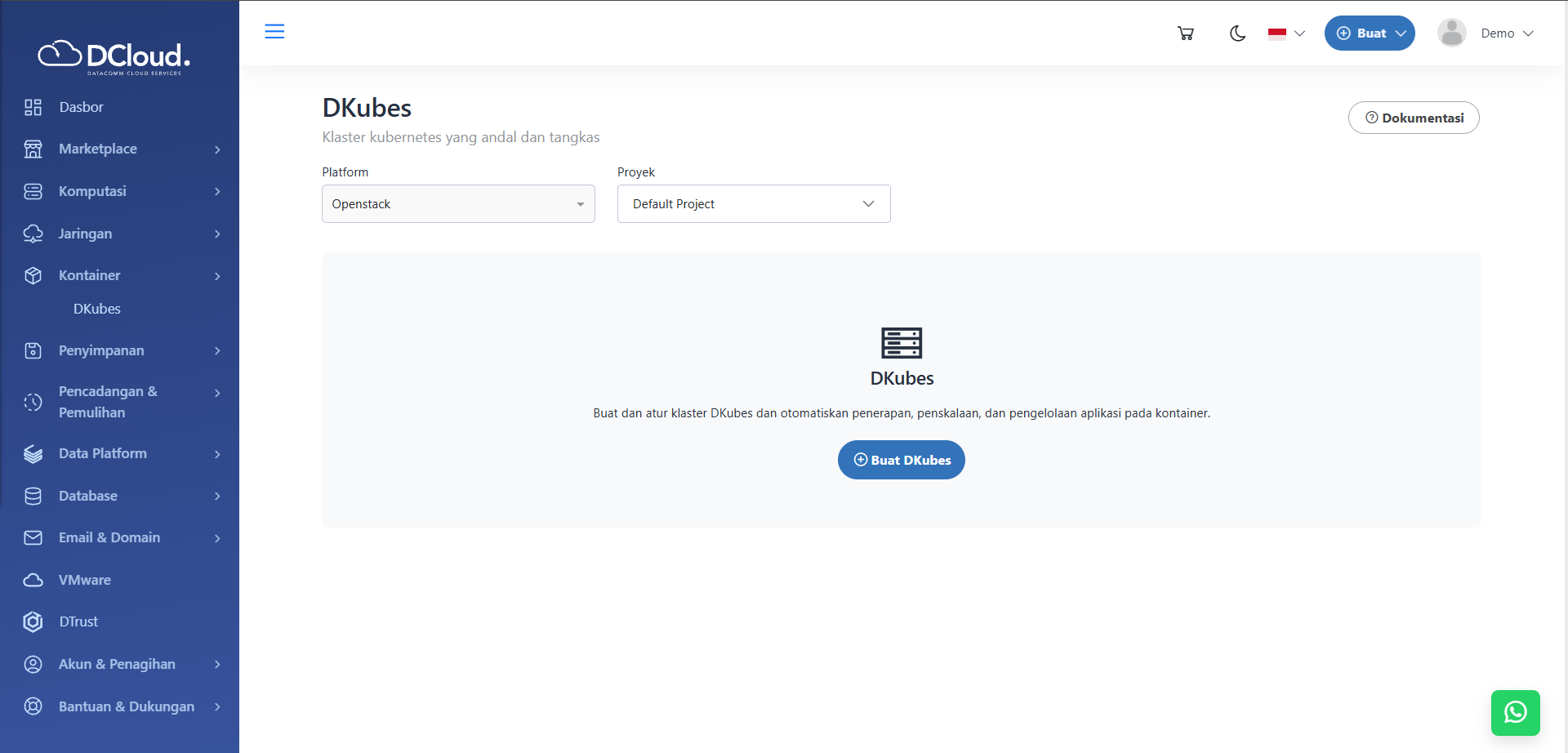Click the hamburger menu icon
This screenshot has height=753, width=1568.
click(x=274, y=32)
